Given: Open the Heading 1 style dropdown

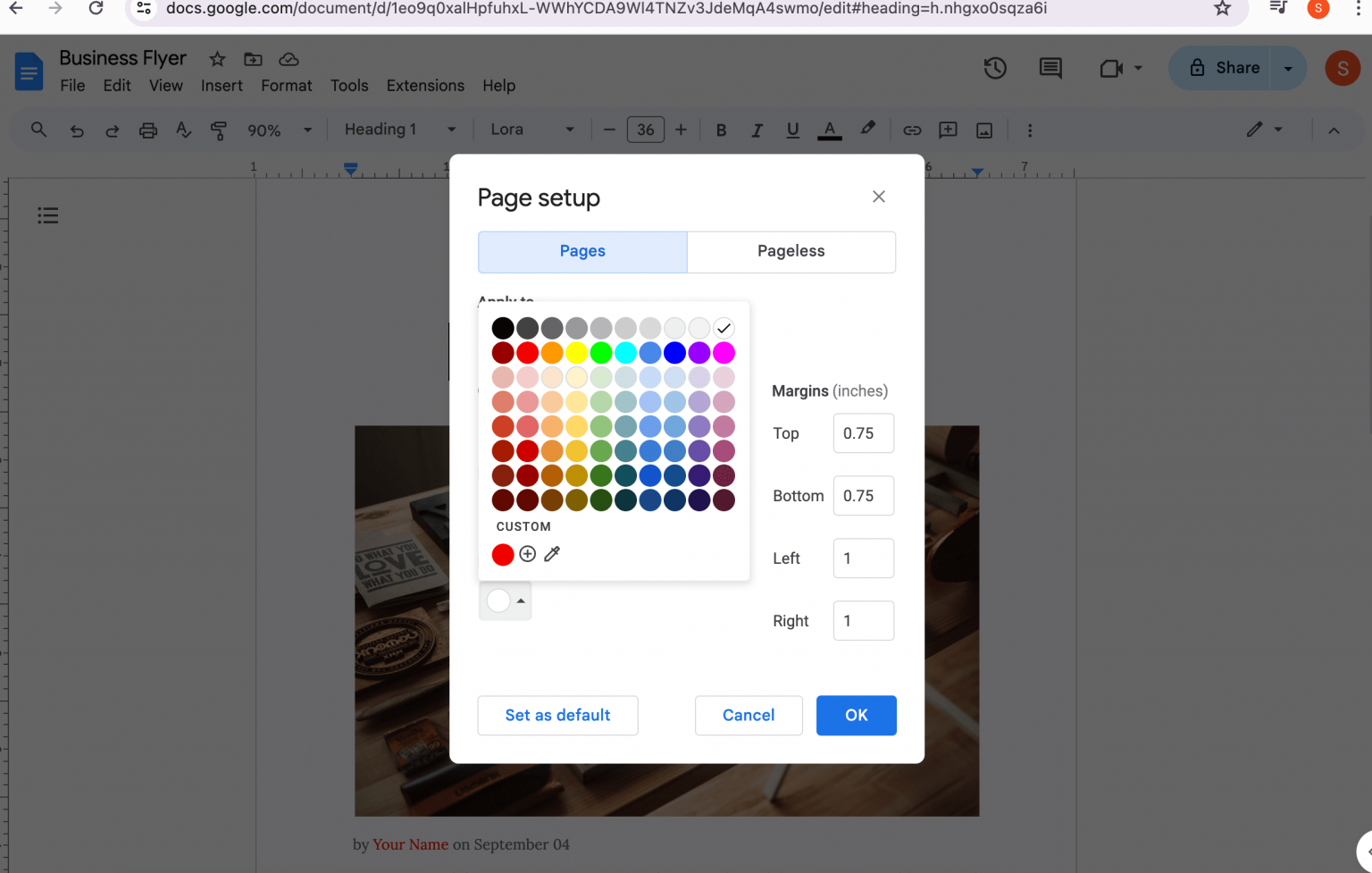Looking at the screenshot, I should [400, 130].
